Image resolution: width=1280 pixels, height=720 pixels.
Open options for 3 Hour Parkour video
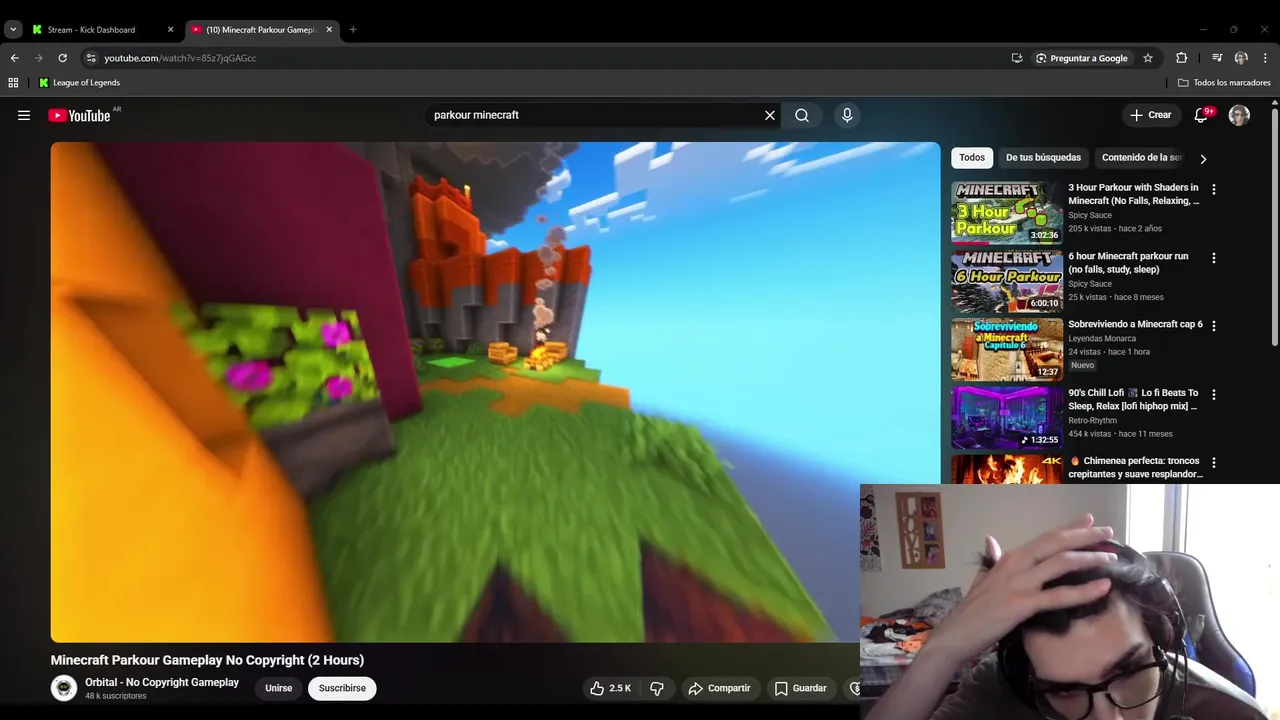pyautogui.click(x=1214, y=189)
